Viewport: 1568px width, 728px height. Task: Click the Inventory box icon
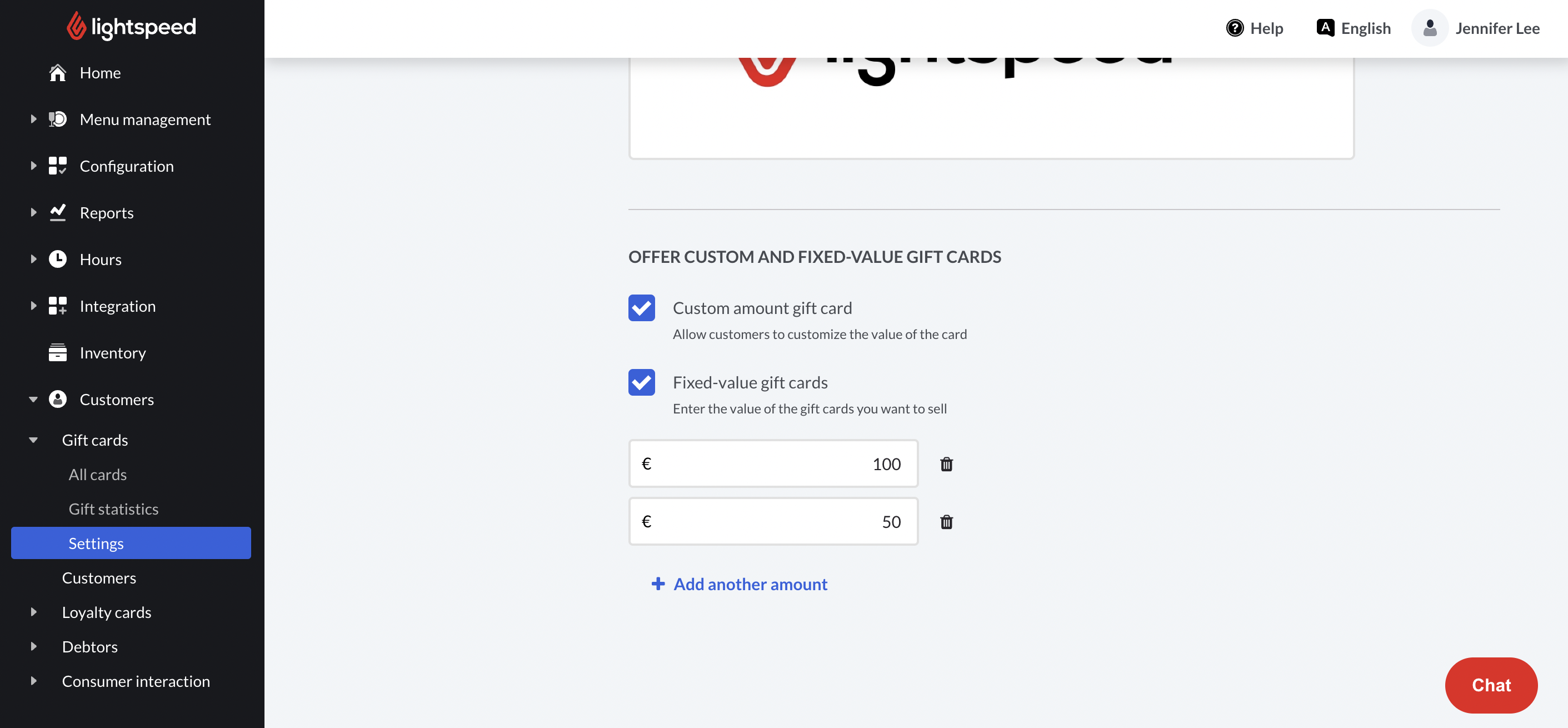(x=58, y=353)
